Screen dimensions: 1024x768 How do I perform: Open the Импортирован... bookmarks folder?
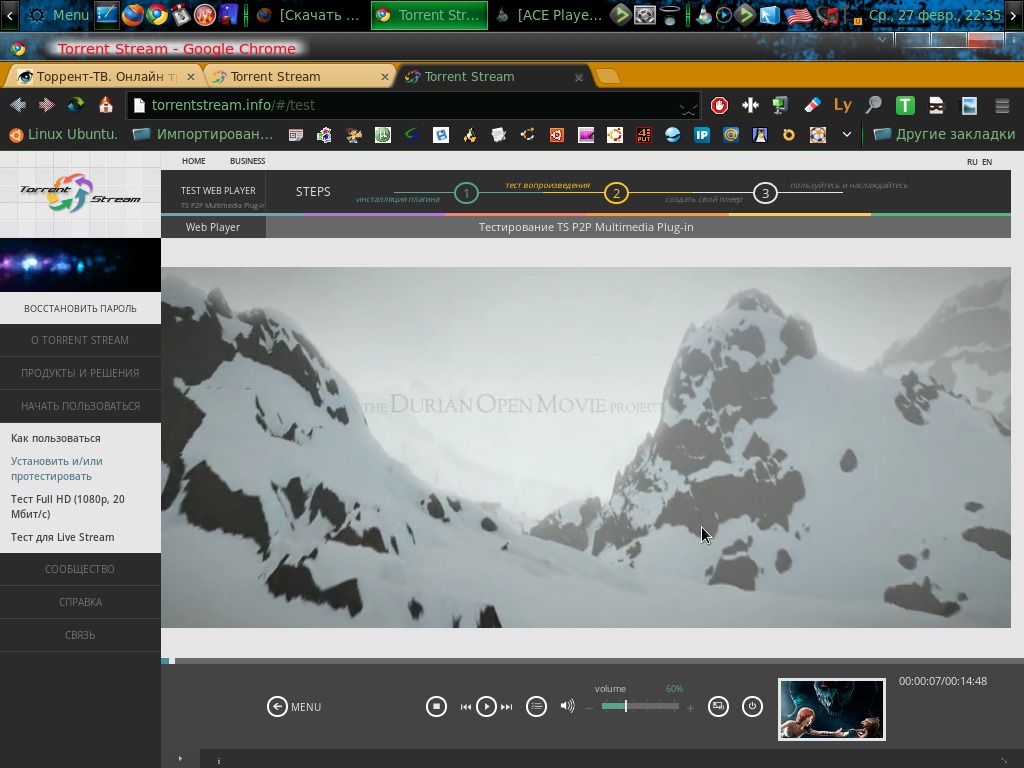tap(202, 135)
